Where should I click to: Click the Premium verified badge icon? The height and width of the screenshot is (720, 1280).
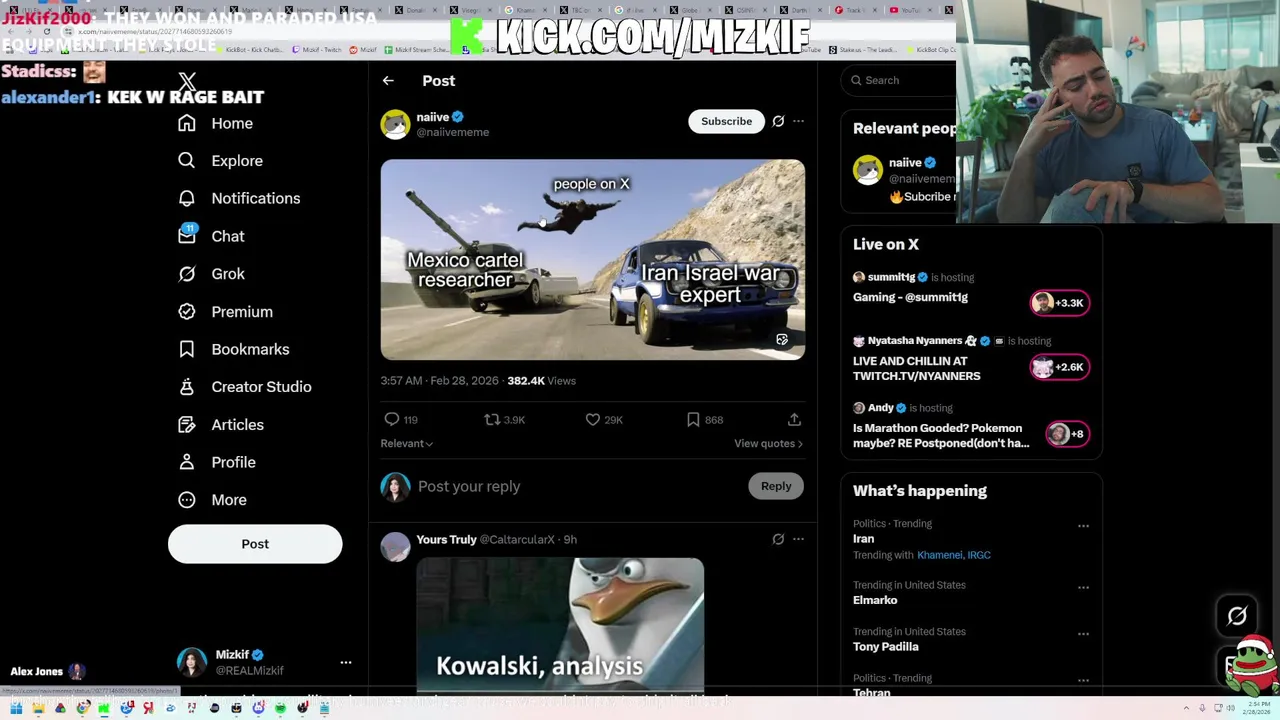(187, 312)
